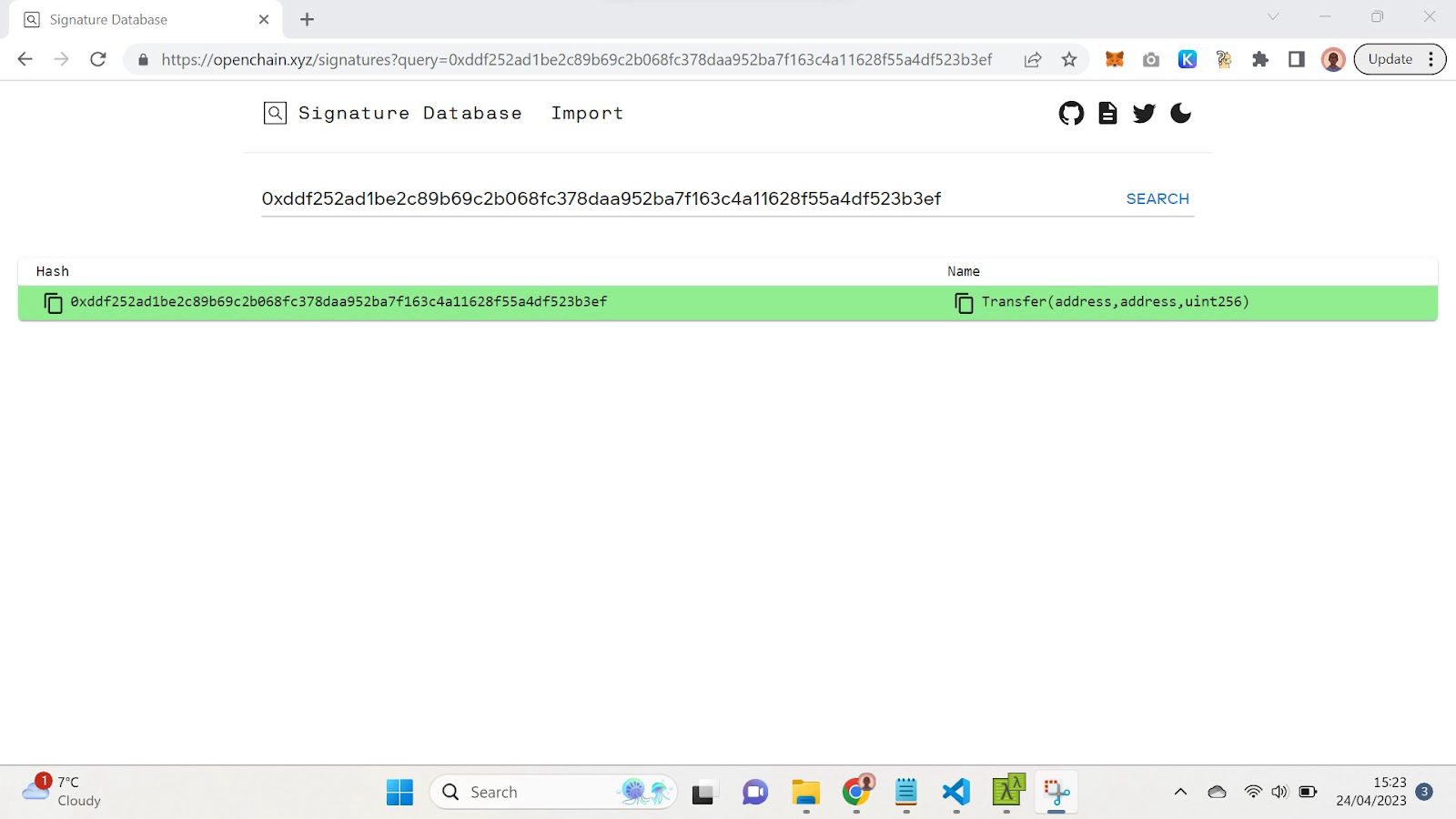The height and width of the screenshot is (819, 1456).
Task: Go forward in browser history
Action: (61, 59)
